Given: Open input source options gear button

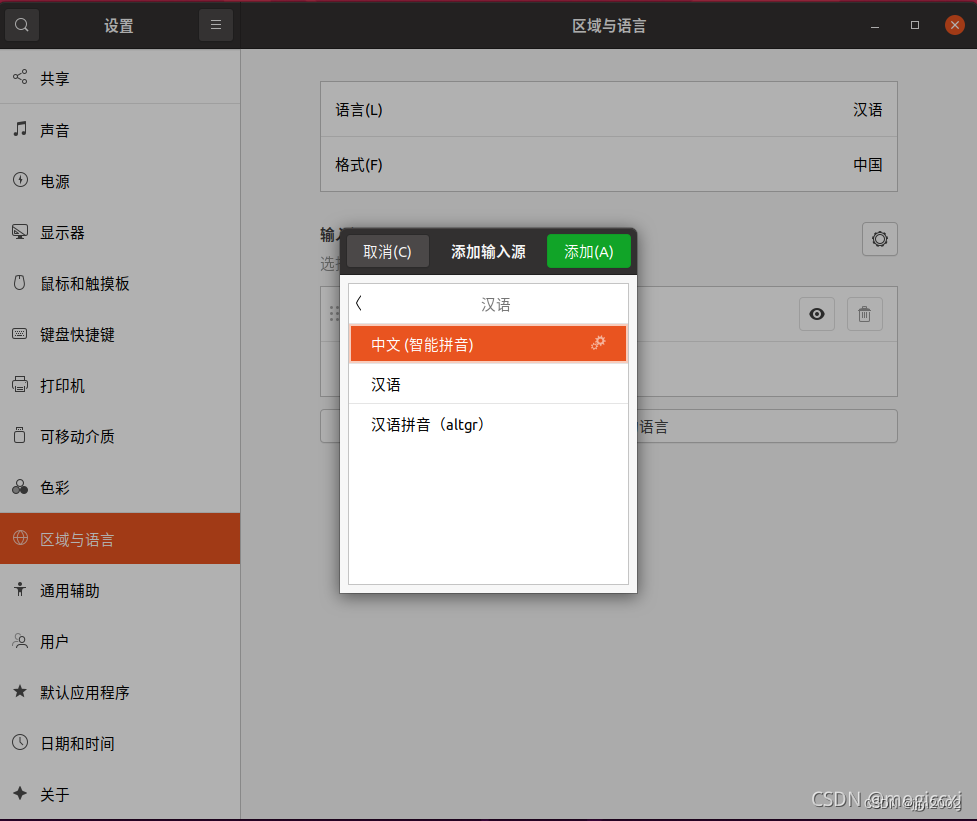Looking at the screenshot, I should coord(879,239).
